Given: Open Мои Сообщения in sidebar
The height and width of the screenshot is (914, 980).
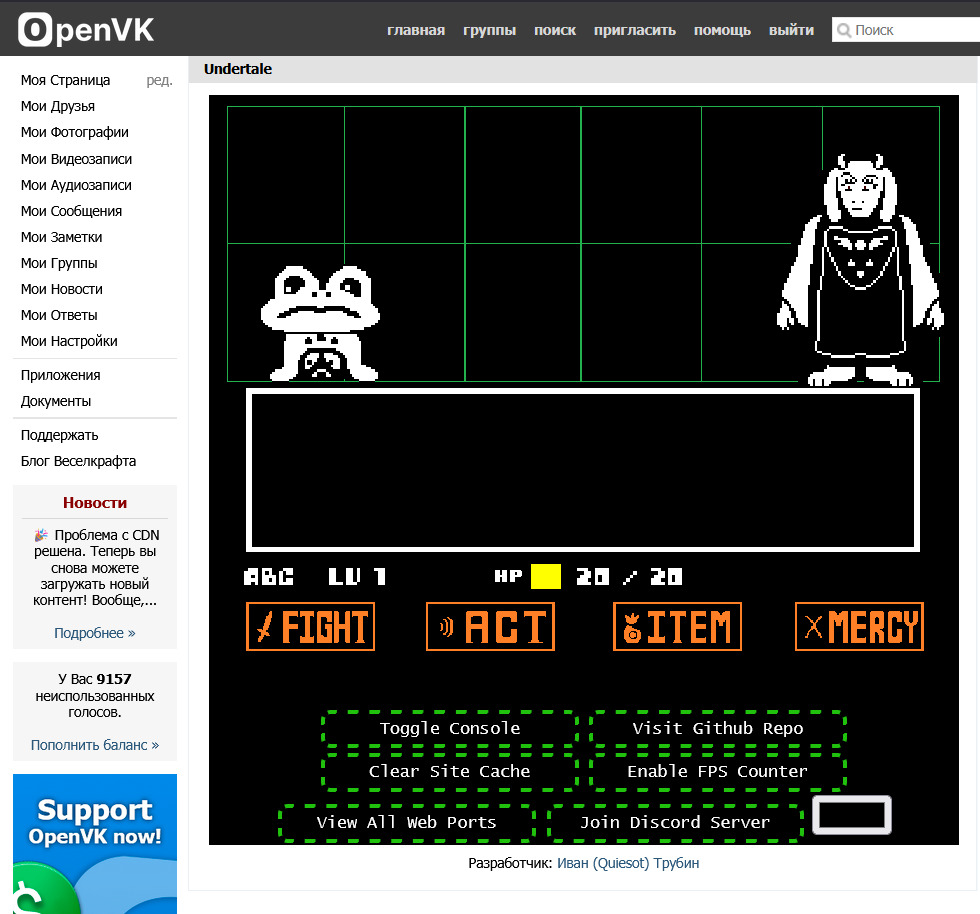Looking at the screenshot, I should coord(71,211).
